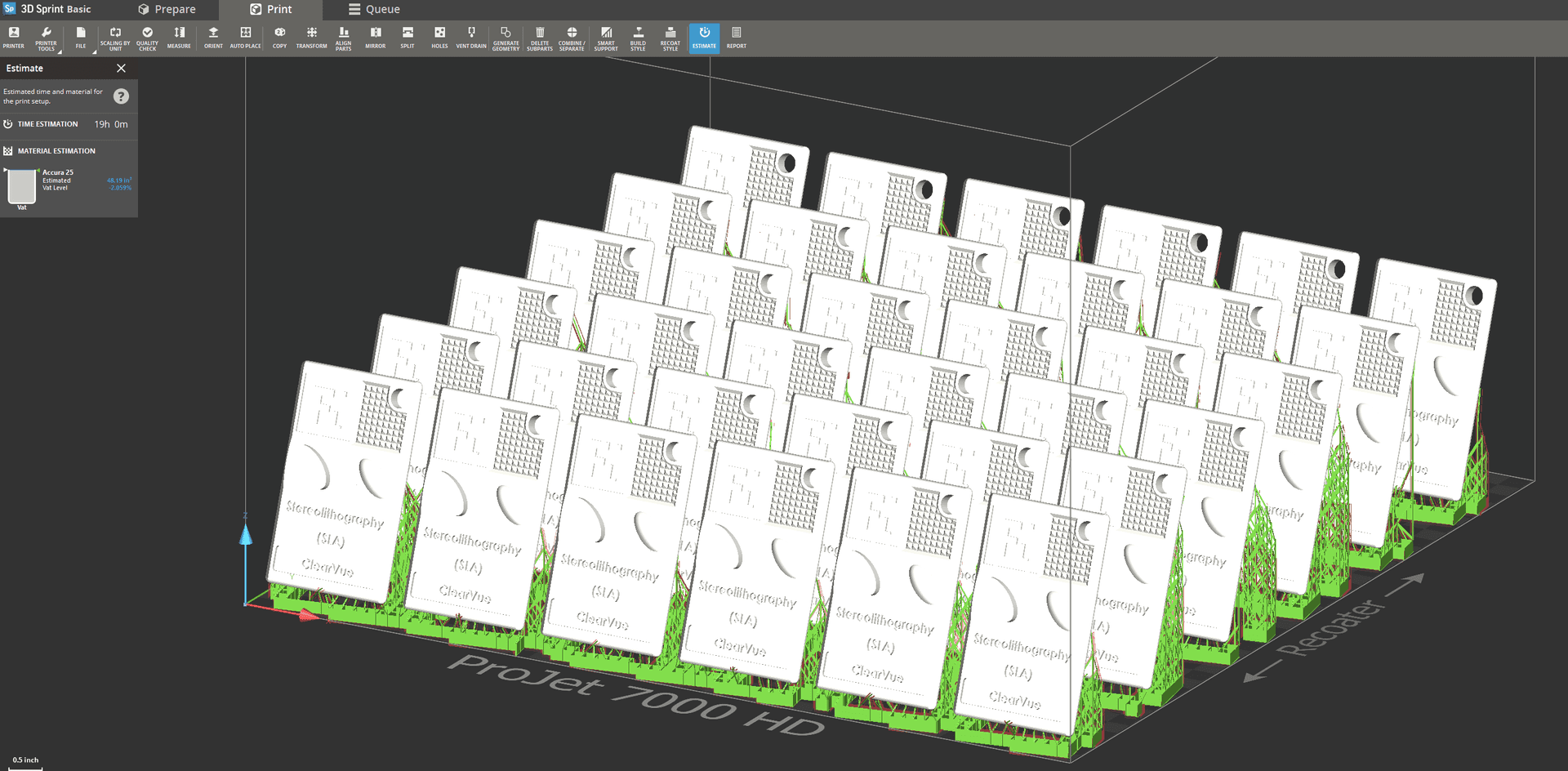Switch to the Print tab

[x=271, y=10]
